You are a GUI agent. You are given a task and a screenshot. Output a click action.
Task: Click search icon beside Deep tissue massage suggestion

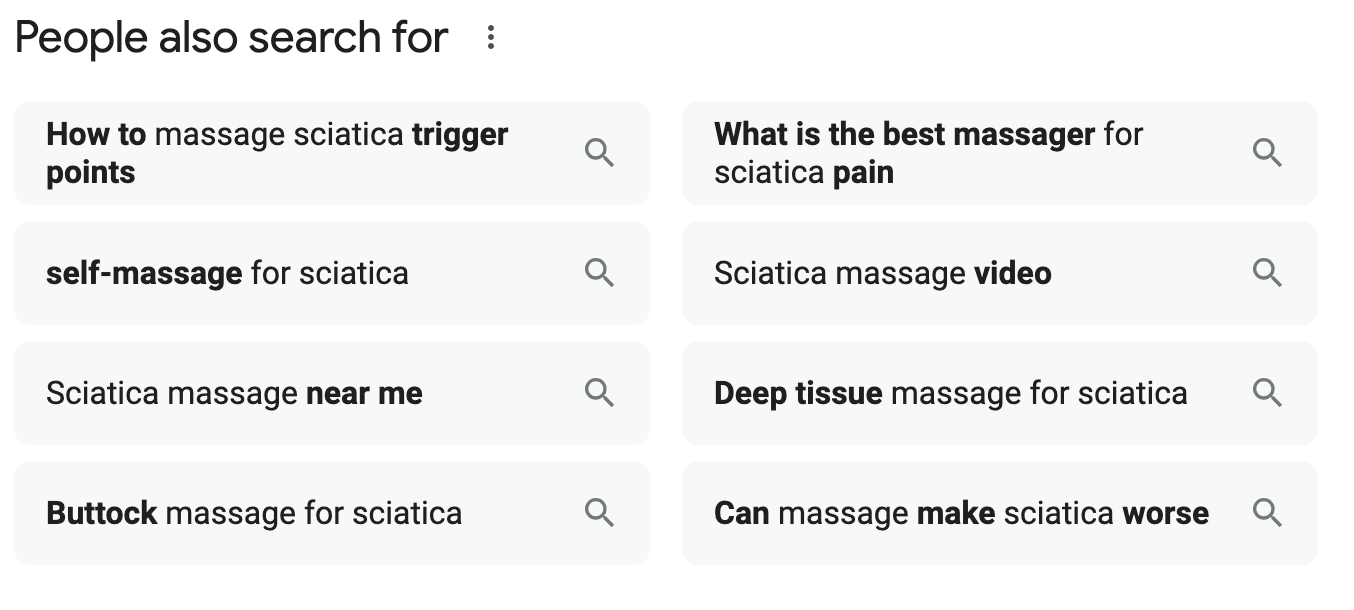(x=1267, y=393)
